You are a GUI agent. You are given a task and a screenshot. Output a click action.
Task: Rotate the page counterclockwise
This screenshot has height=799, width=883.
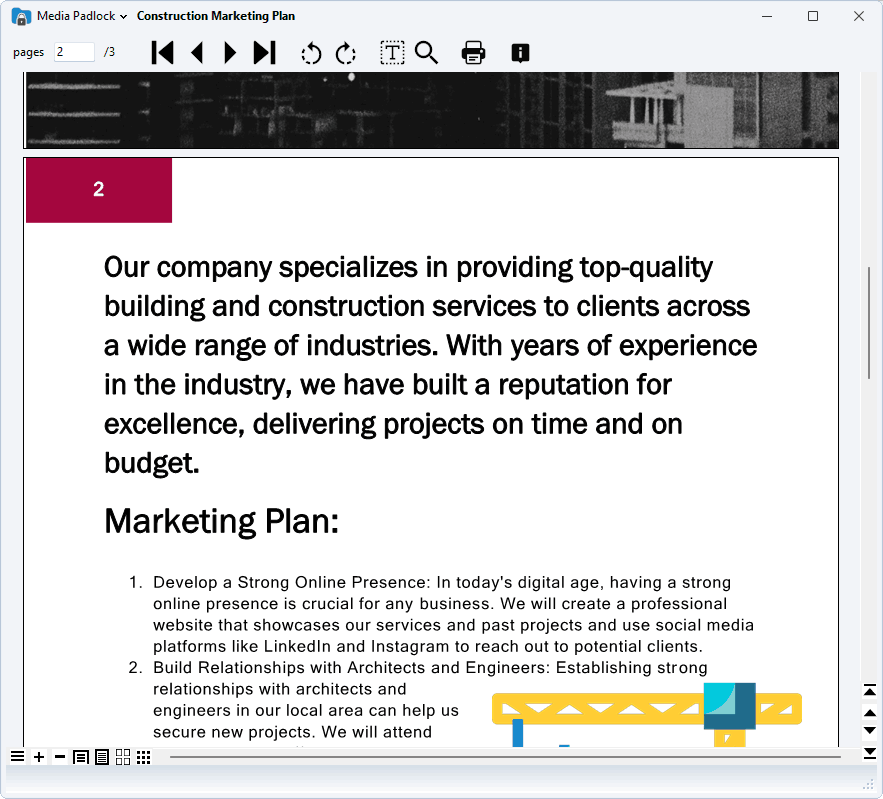pos(312,53)
